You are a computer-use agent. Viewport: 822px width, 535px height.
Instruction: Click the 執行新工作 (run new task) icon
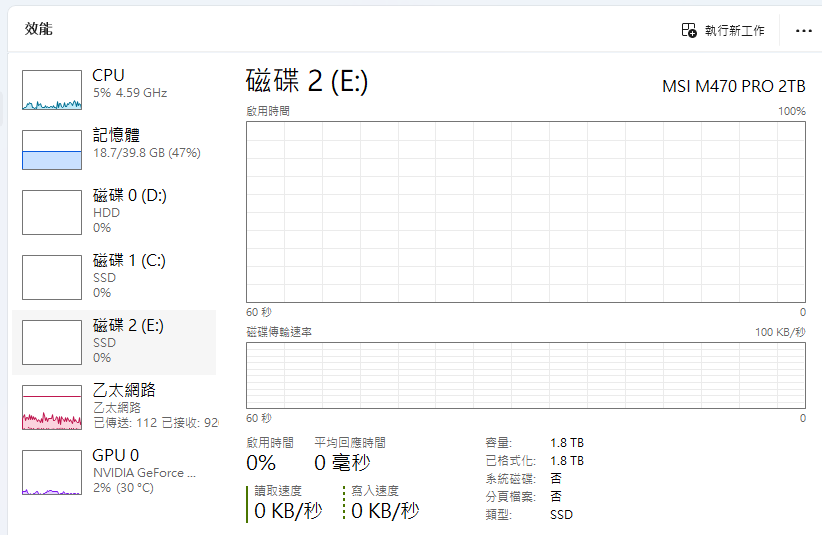coord(689,30)
